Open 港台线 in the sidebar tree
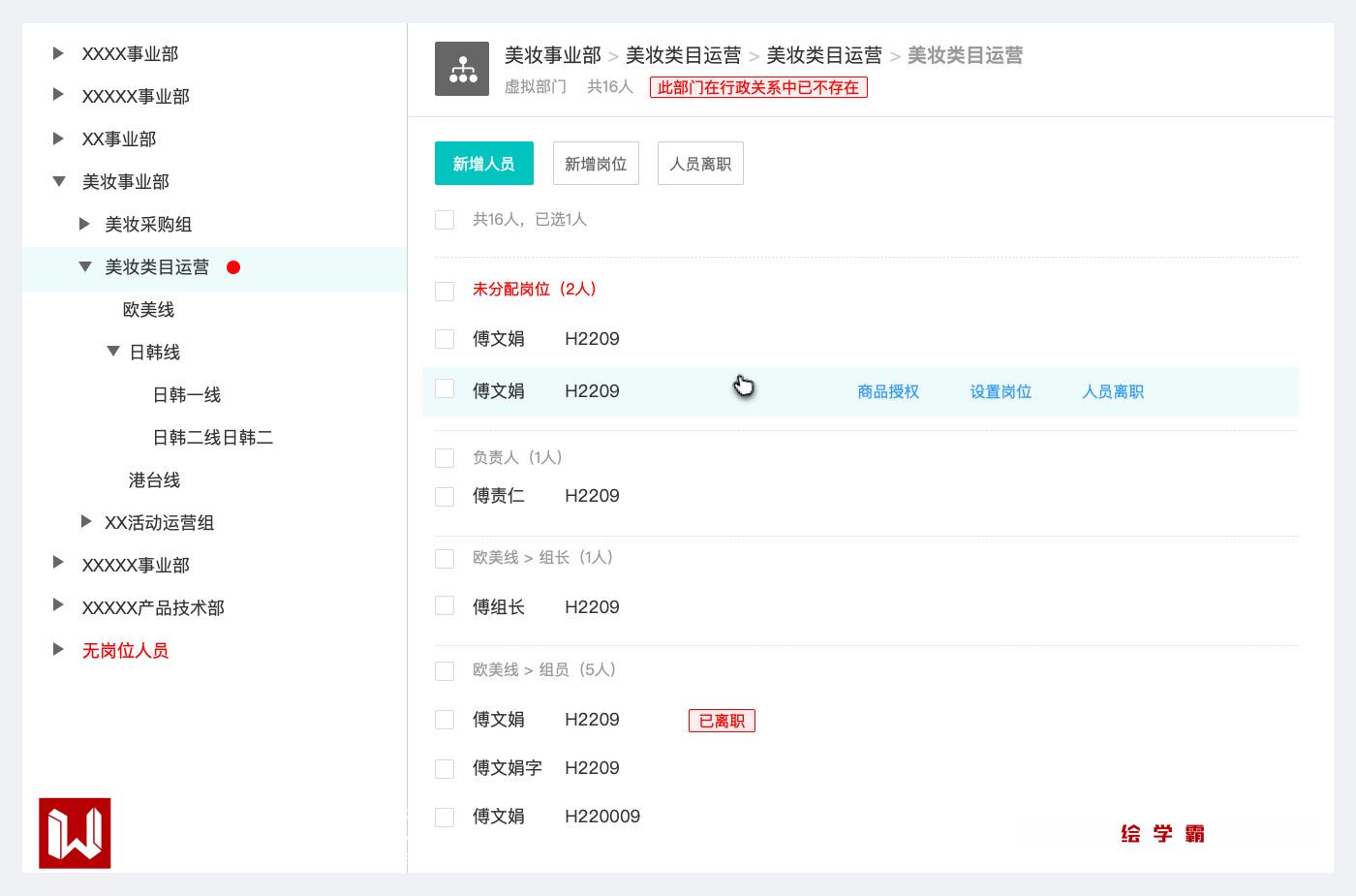The width and height of the screenshot is (1356, 896). (x=154, y=480)
